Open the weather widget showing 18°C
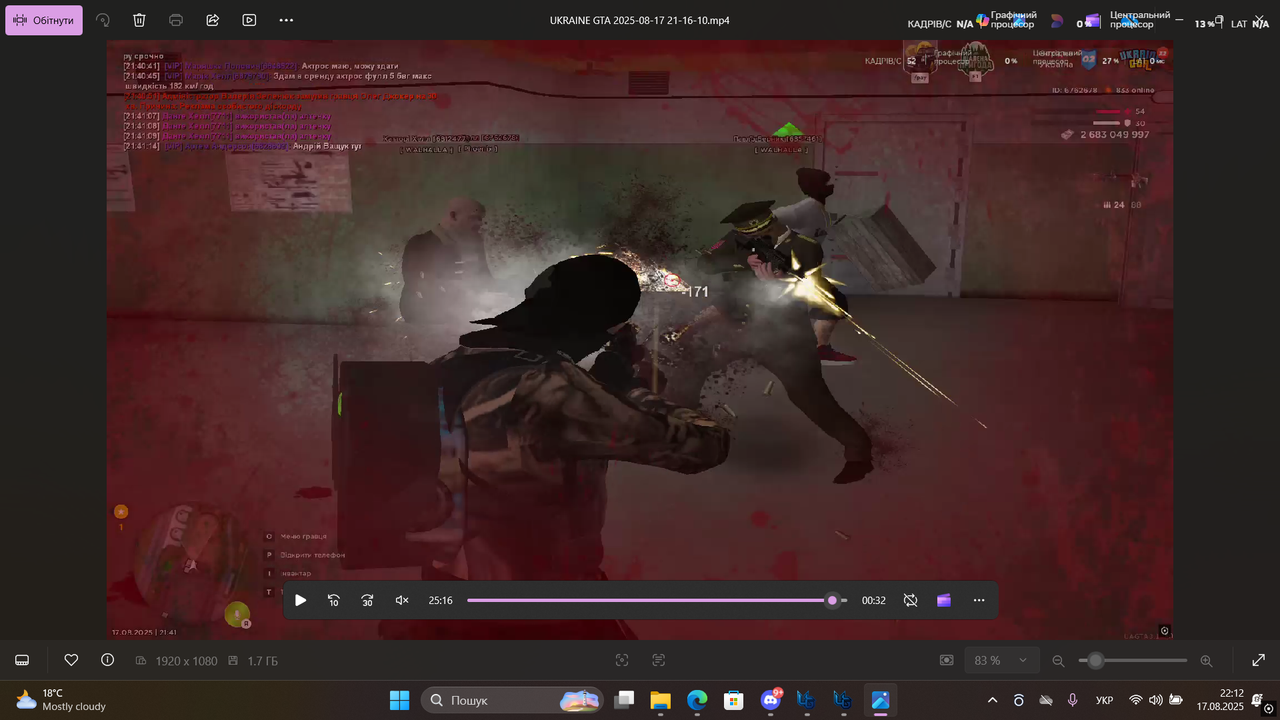The height and width of the screenshot is (720, 1280). pyautogui.click(x=60, y=700)
